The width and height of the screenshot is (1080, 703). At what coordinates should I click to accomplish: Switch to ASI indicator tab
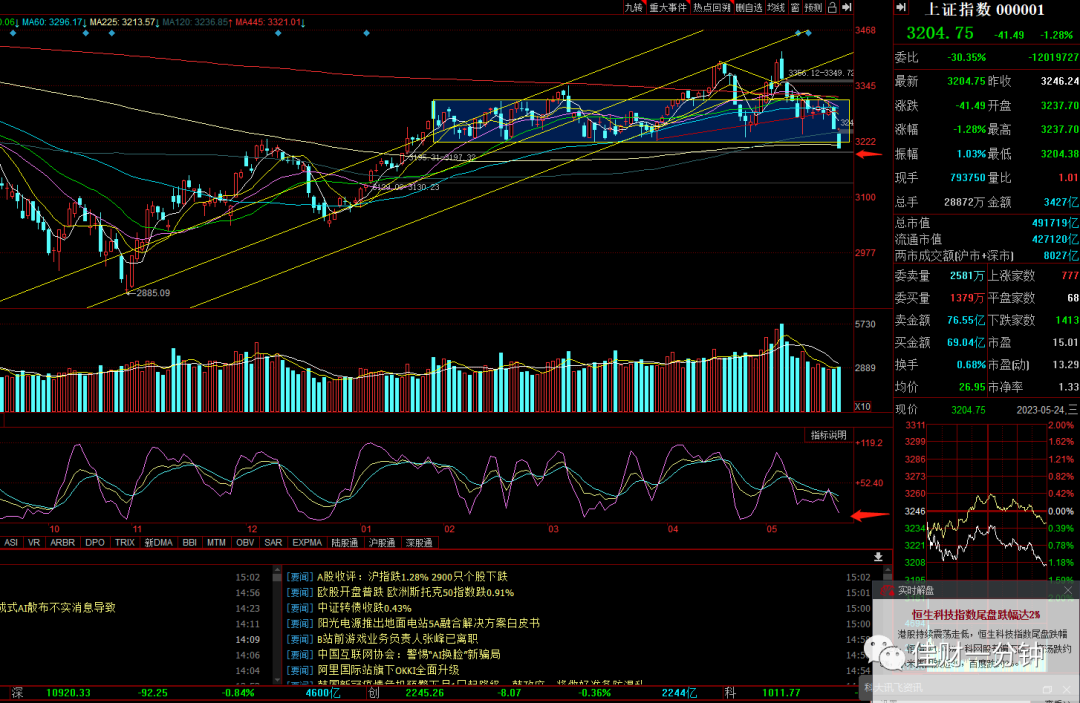pyautogui.click(x=11, y=543)
